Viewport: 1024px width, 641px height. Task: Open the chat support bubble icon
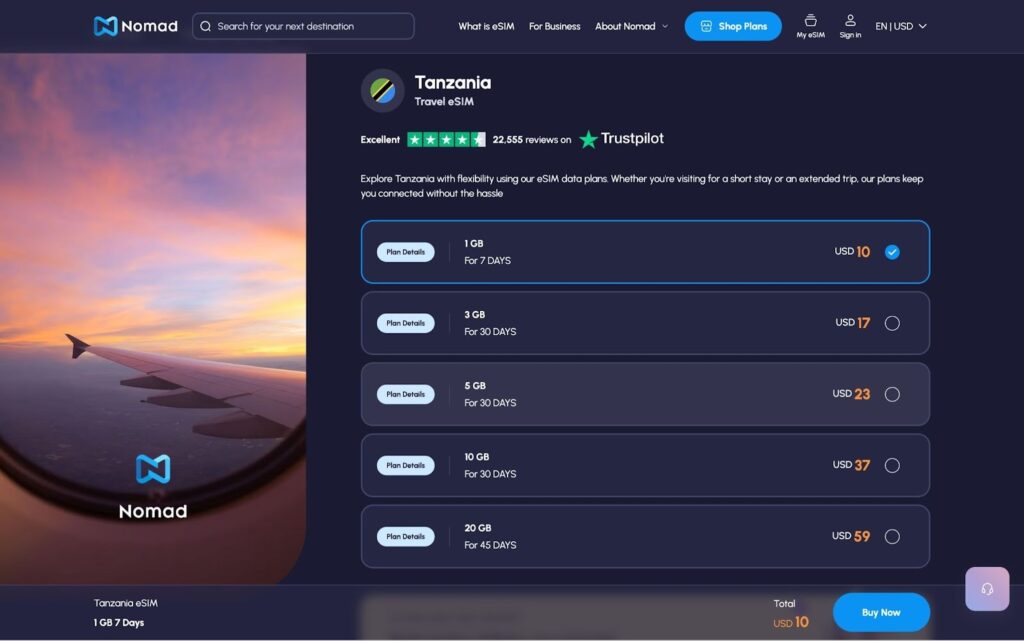point(987,589)
